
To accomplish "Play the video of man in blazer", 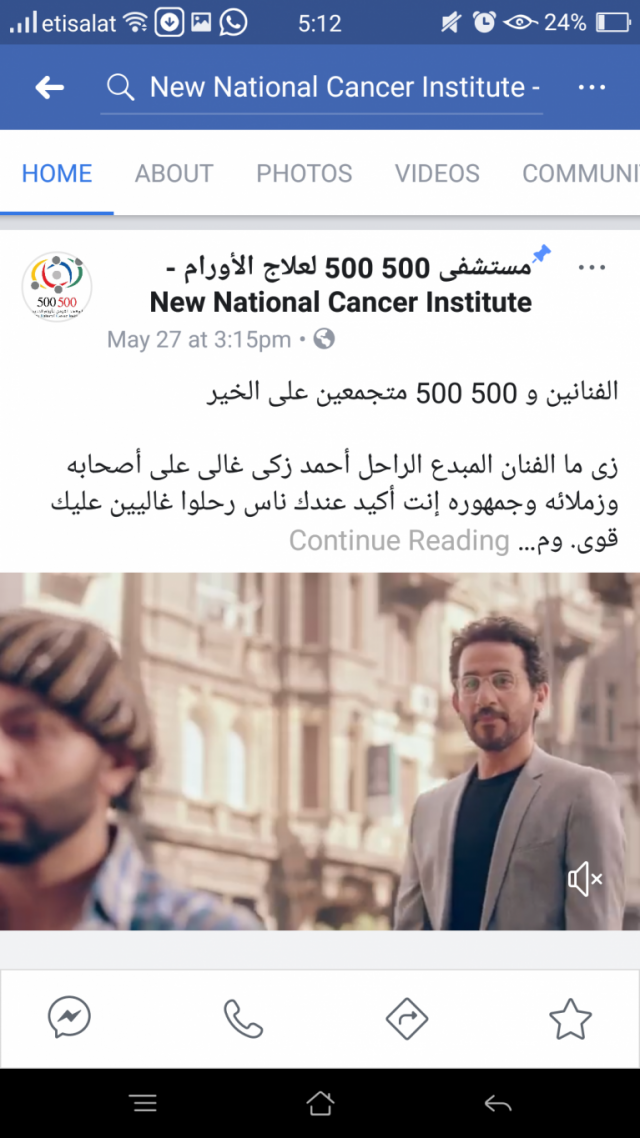I will coord(320,751).
